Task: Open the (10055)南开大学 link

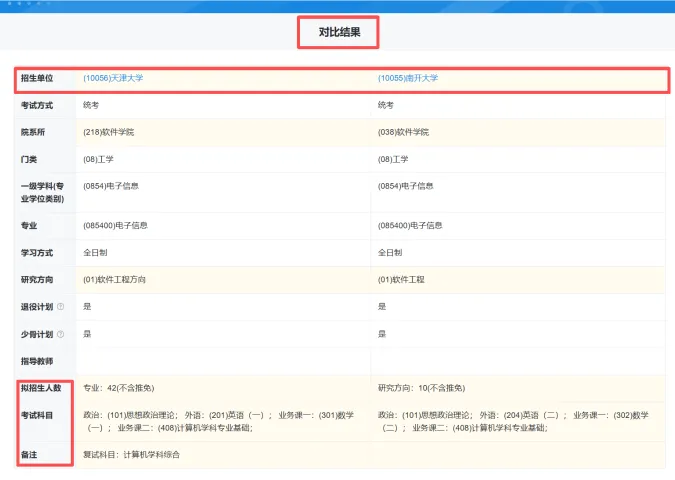Action: point(408,78)
